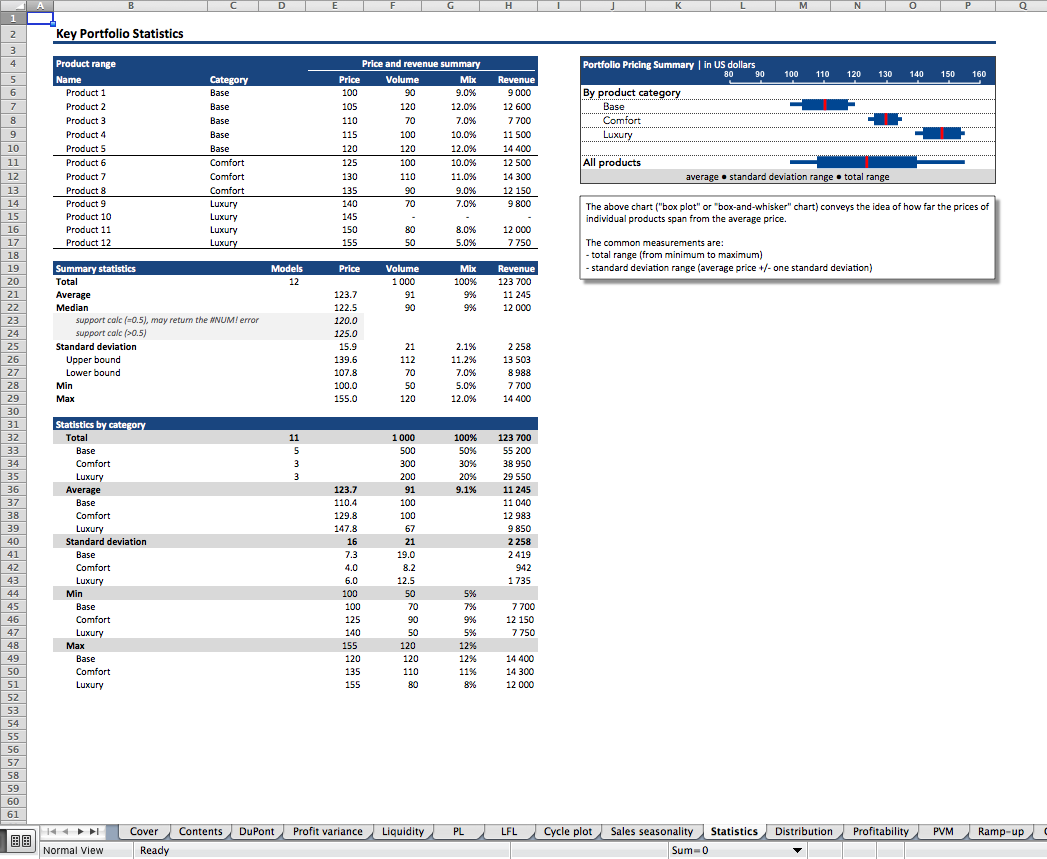The width and height of the screenshot is (1047, 859).
Task: Open the LFL sheet tab
Action: 509,832
